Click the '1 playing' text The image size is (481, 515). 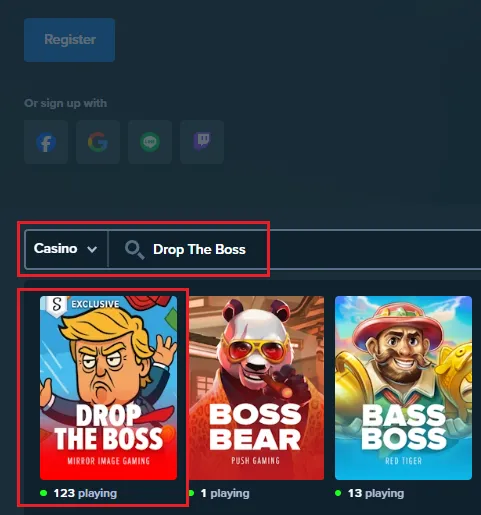click(x=225, y=493)
